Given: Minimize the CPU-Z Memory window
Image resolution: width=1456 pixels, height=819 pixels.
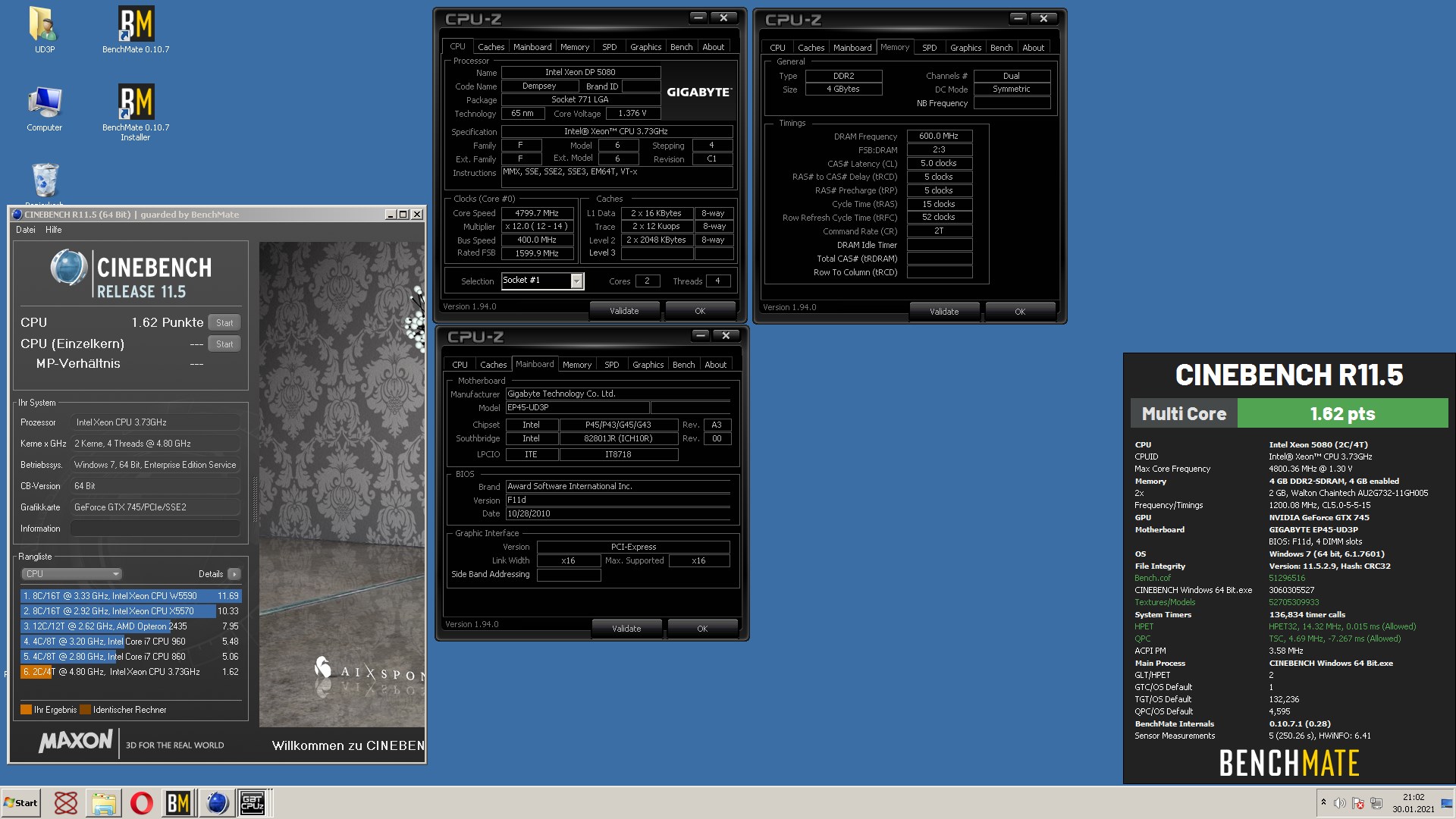Looking at the screenshot, I should pos(1018,18).
